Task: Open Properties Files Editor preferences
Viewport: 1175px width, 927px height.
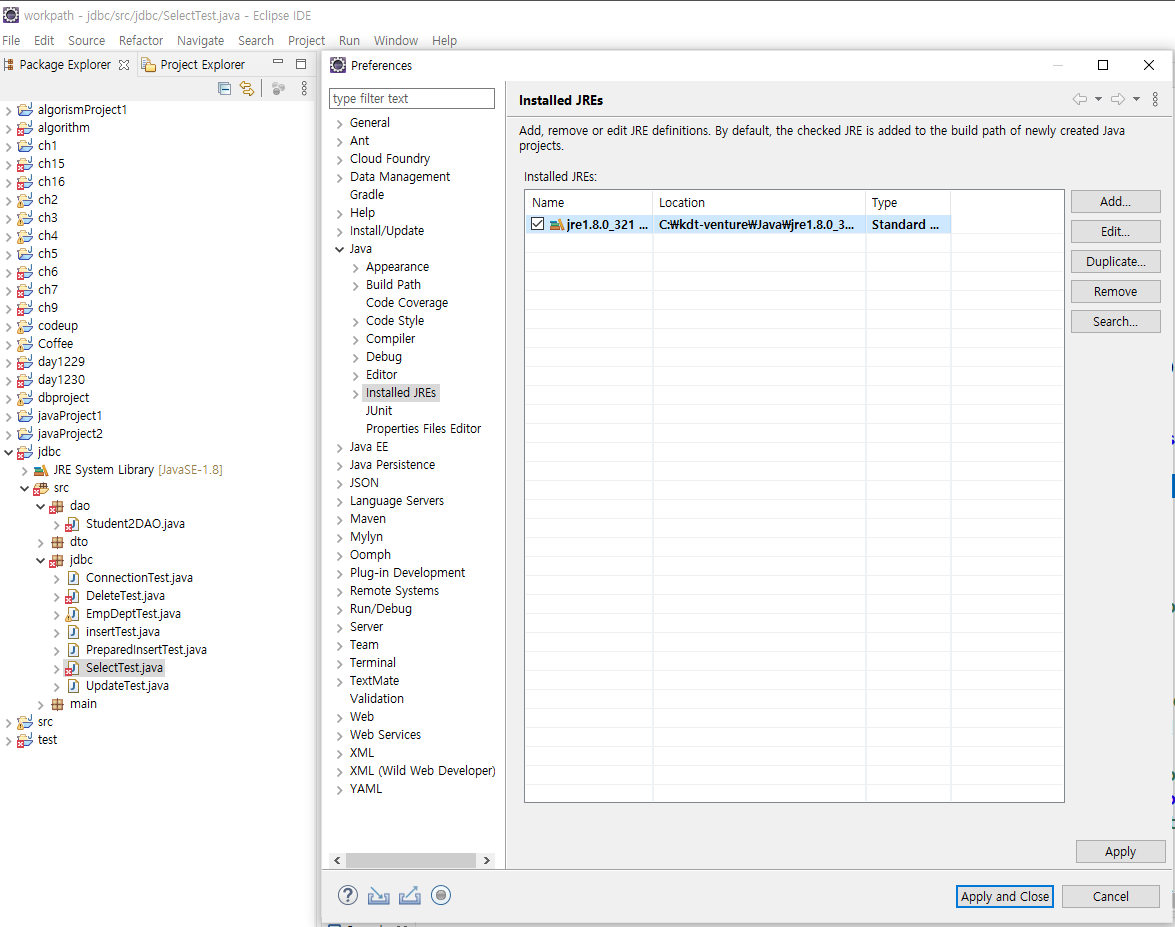Action: click(x=423, y=429)
